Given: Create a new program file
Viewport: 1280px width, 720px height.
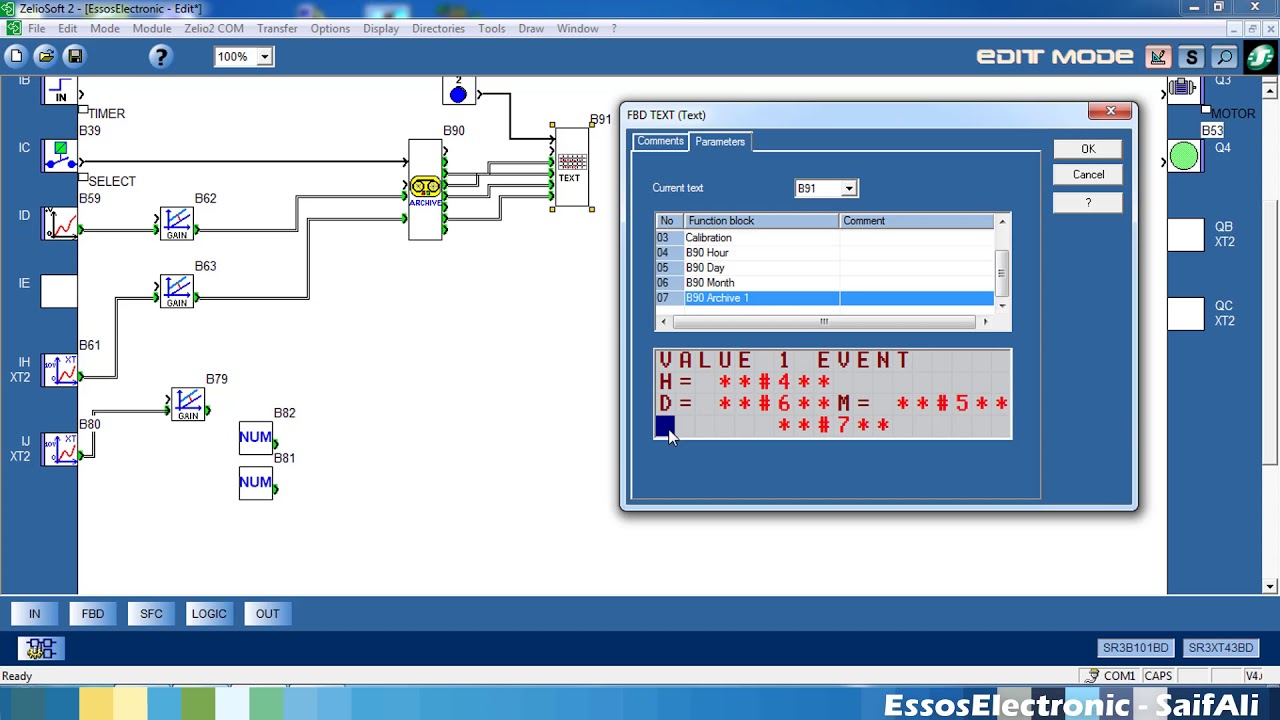Looking at the screenshot, I should click(x=16, y=57).
